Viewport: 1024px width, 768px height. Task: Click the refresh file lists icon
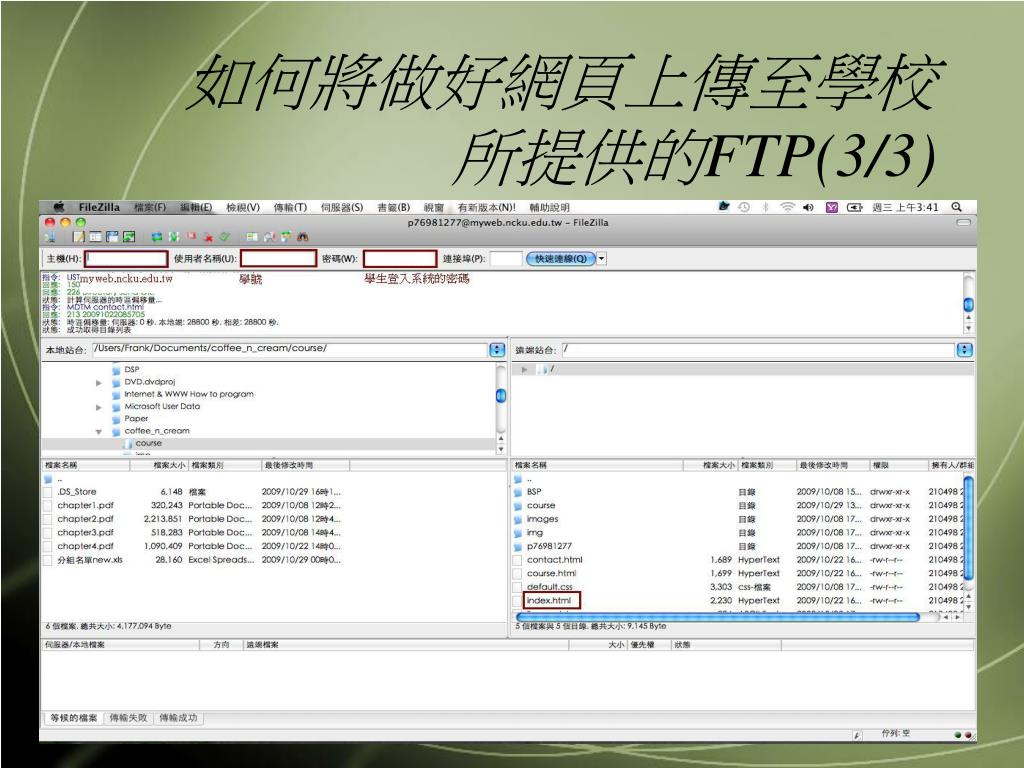(x=157, y=236)
